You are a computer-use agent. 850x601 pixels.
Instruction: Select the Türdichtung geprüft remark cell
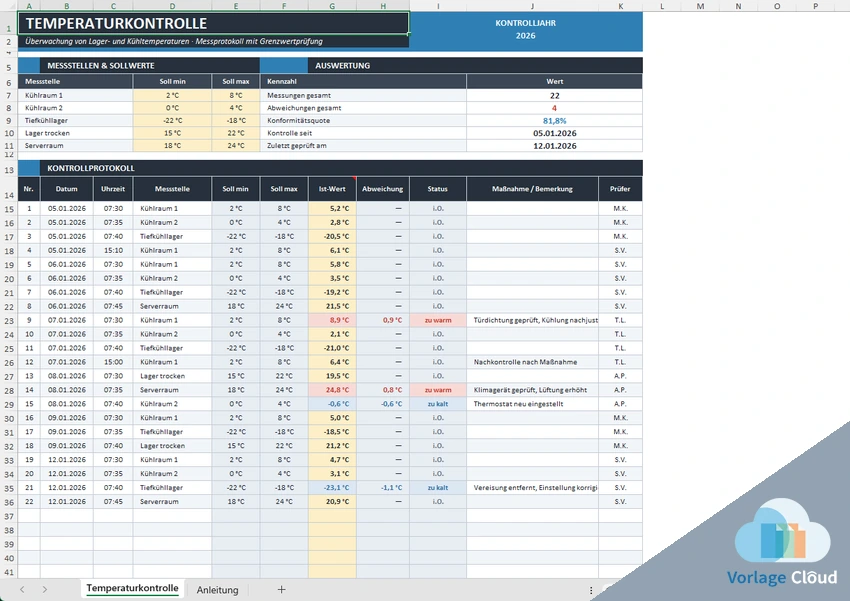click(x=532, y=320)
